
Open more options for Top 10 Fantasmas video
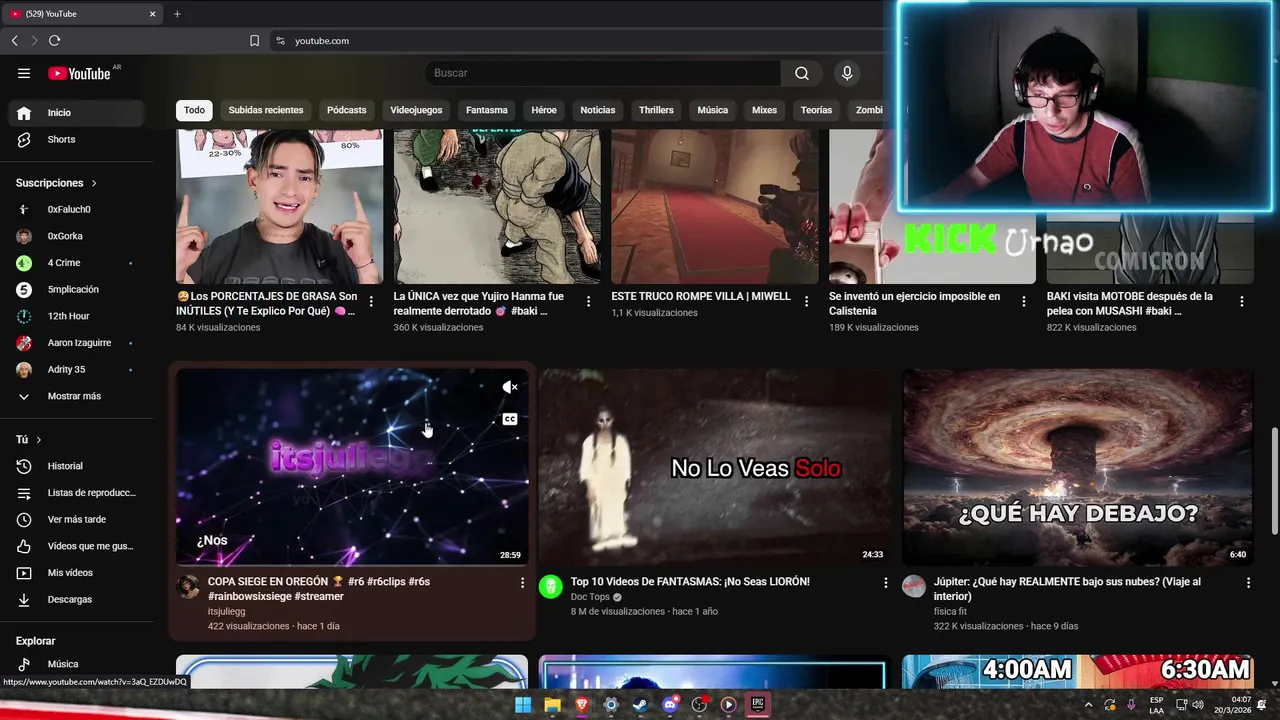tap(885, 582)
